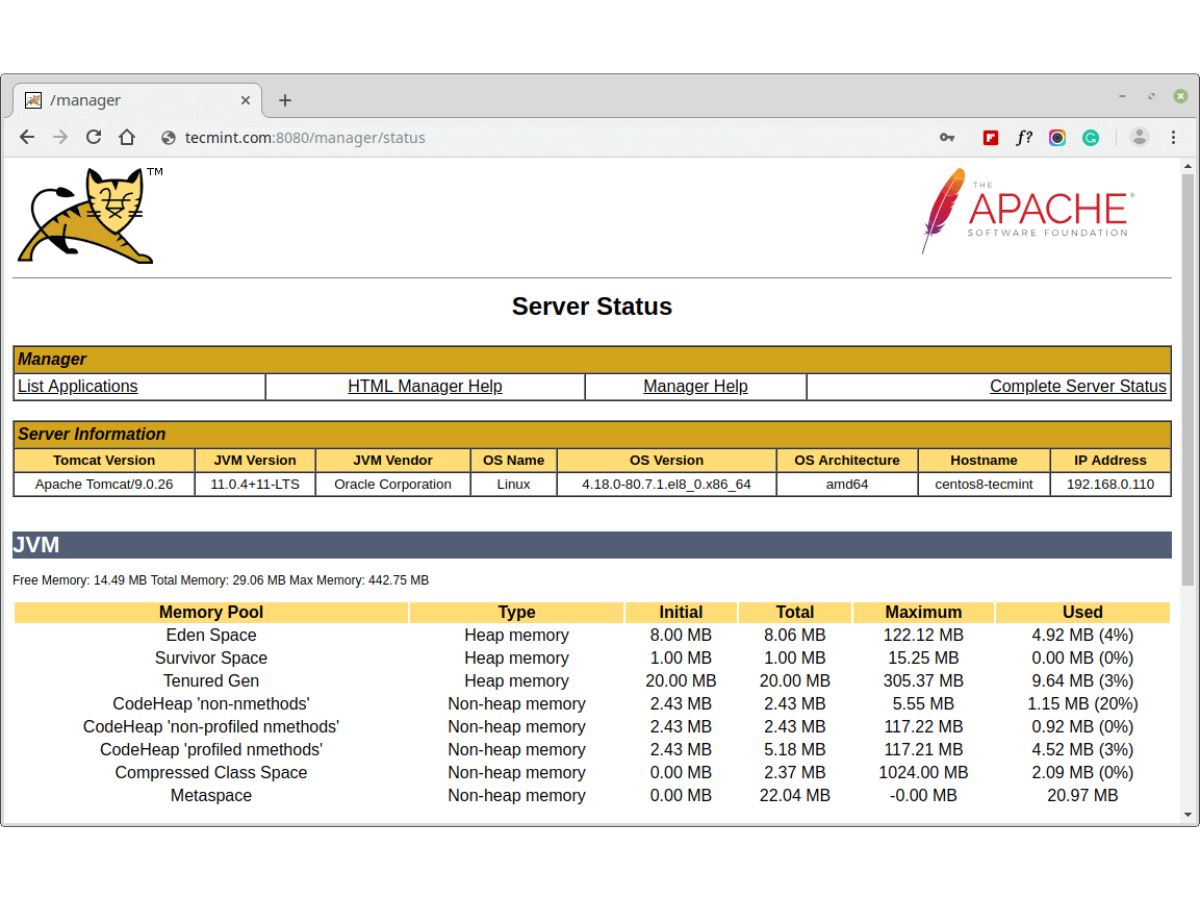Click 'Metaspace' row name
Image resolution: width=1200 pixels, height=900 pixels.
[211, 796]
